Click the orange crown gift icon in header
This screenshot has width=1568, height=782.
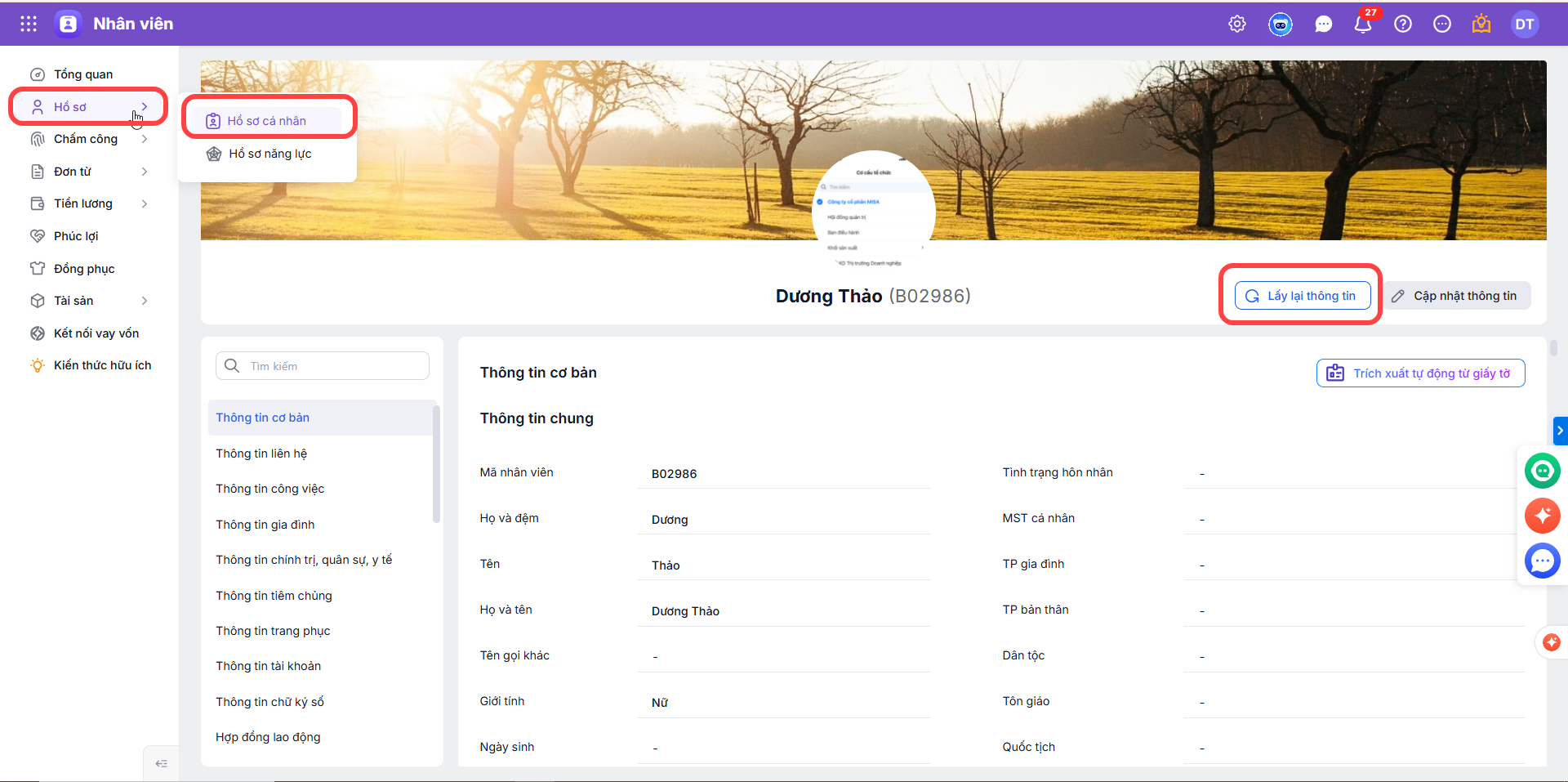pyautogui.click(x=1481, y=24)
